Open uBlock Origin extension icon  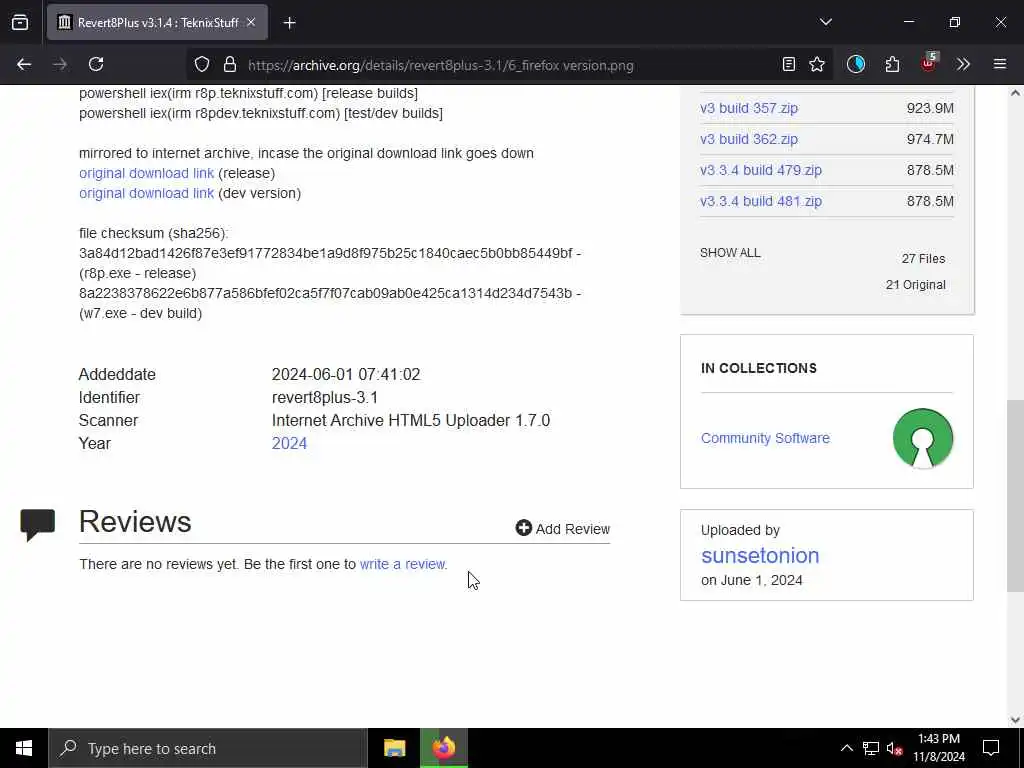pos(929,63)
